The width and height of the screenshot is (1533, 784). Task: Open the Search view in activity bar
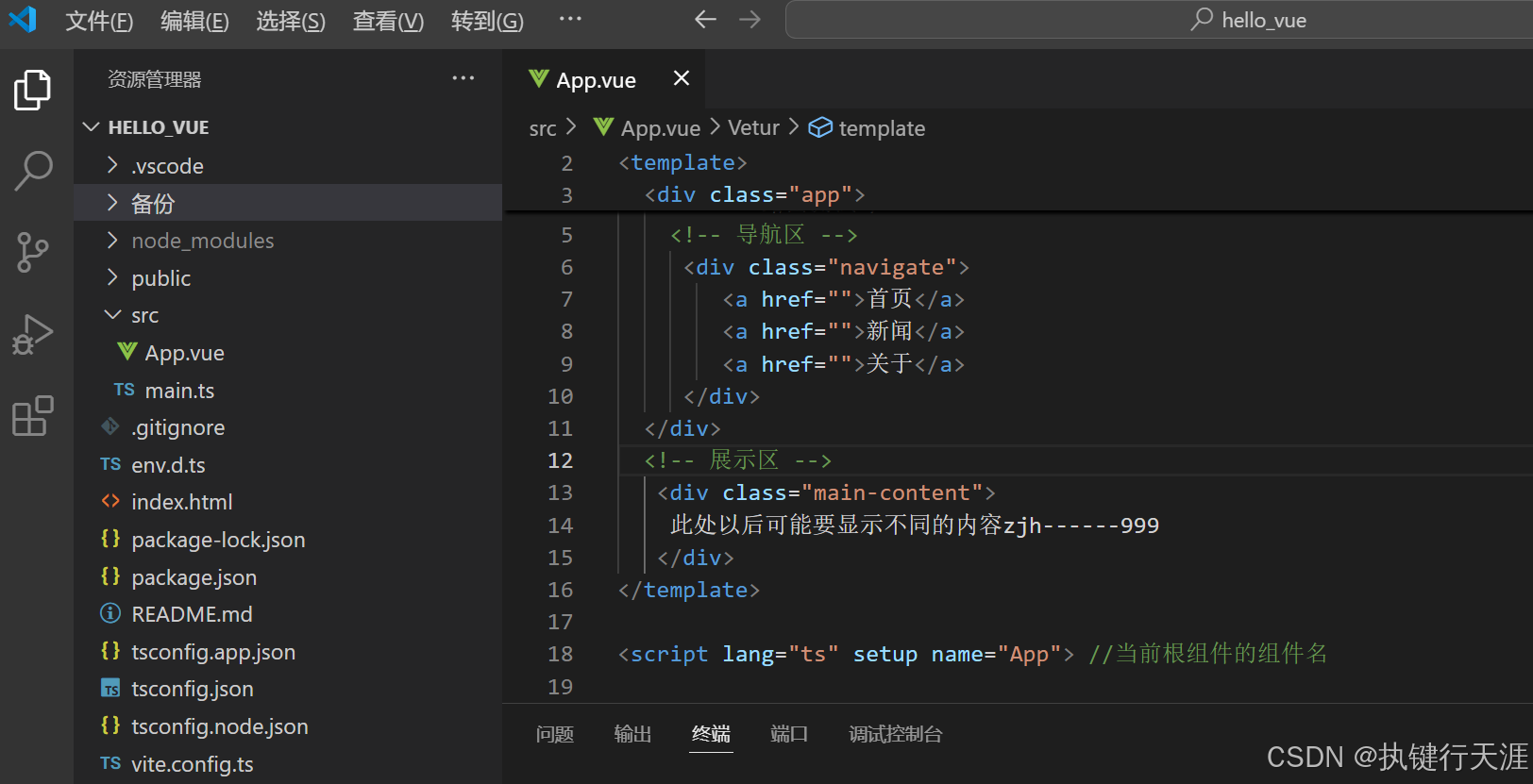(x=33, y=171)
